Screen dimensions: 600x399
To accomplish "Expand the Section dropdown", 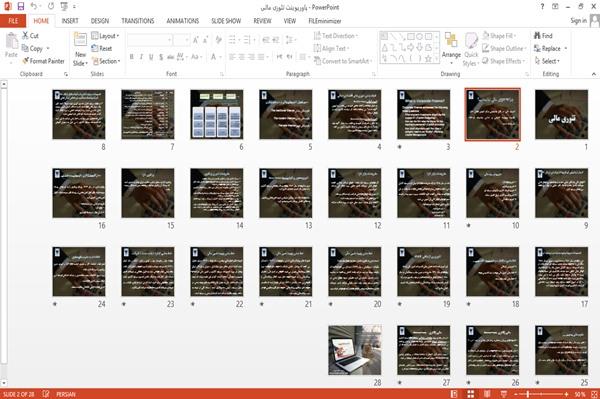I will [106, 61].
